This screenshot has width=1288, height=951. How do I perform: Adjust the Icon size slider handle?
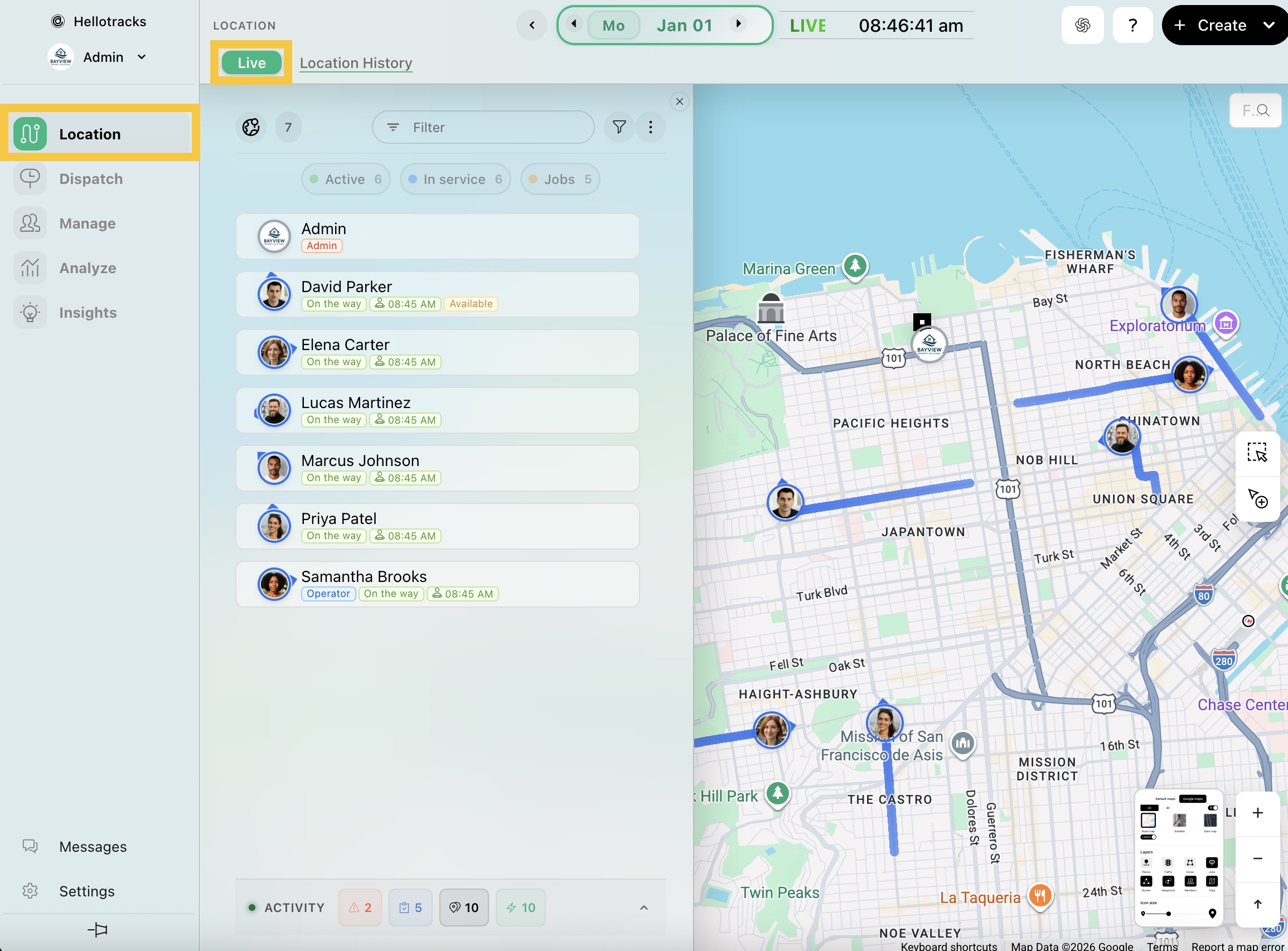pyautogui.click(x=1169, y=914)
